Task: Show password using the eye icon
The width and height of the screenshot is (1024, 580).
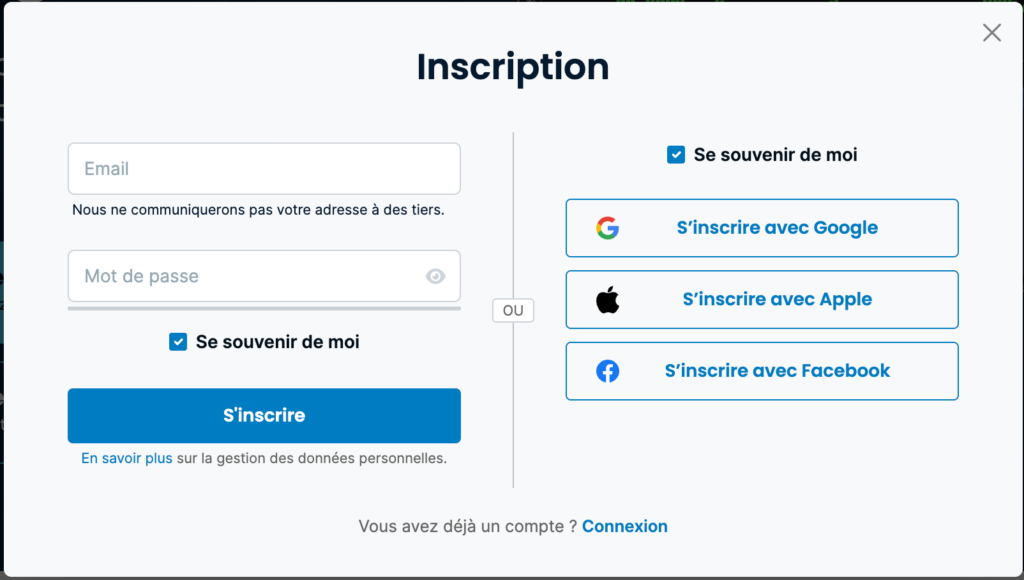Action: (x=435, y=276)
